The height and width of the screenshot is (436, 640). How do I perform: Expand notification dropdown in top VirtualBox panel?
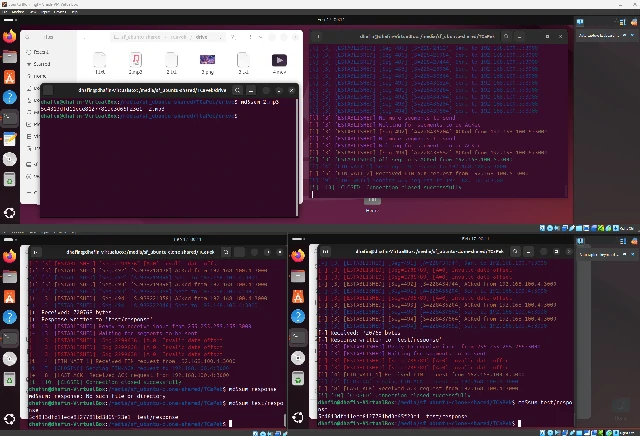[632, 36]
